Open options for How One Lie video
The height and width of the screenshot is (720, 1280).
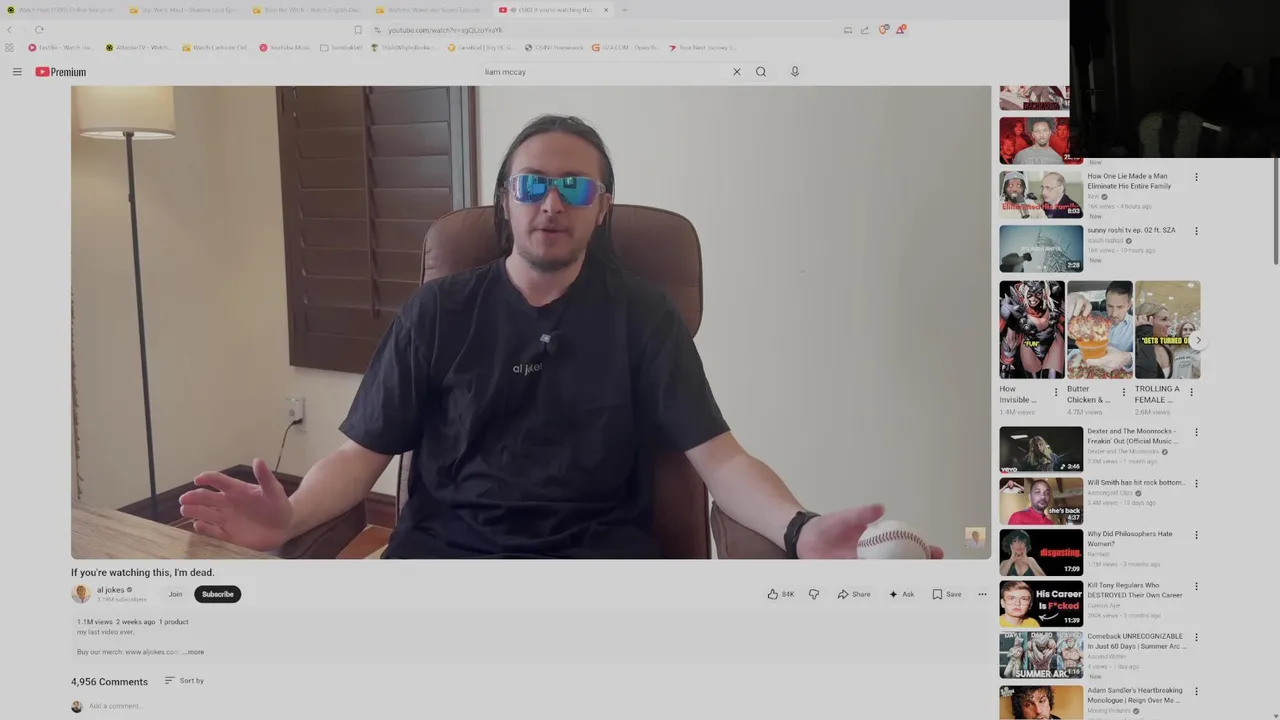click(1196, 177)
